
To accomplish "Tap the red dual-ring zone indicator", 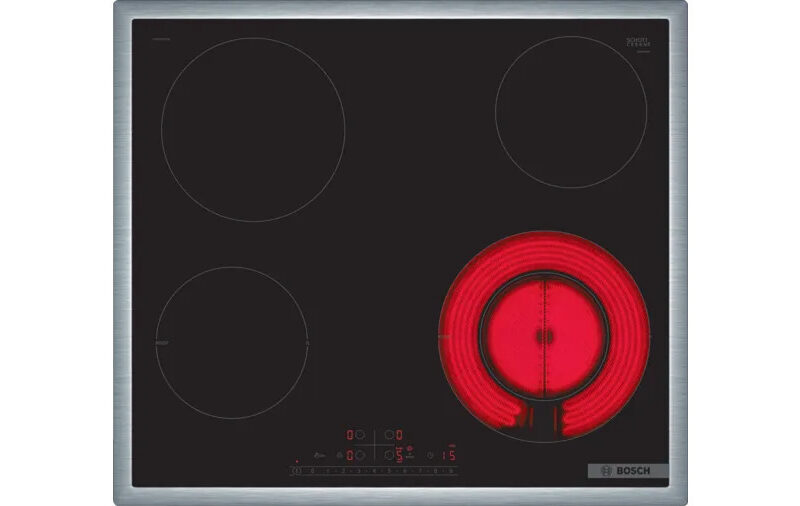I will coord(409,449).
